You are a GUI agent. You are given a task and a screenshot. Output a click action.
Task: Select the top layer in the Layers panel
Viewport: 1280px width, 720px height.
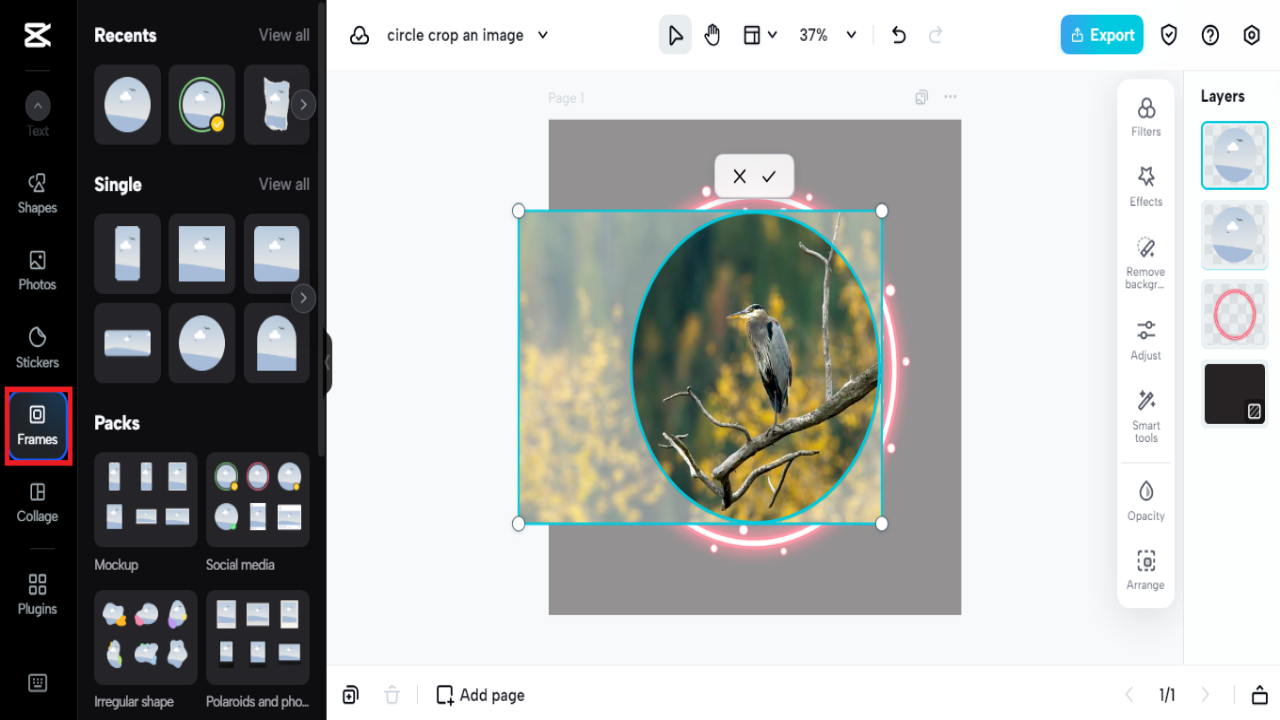pos(1234,155)
